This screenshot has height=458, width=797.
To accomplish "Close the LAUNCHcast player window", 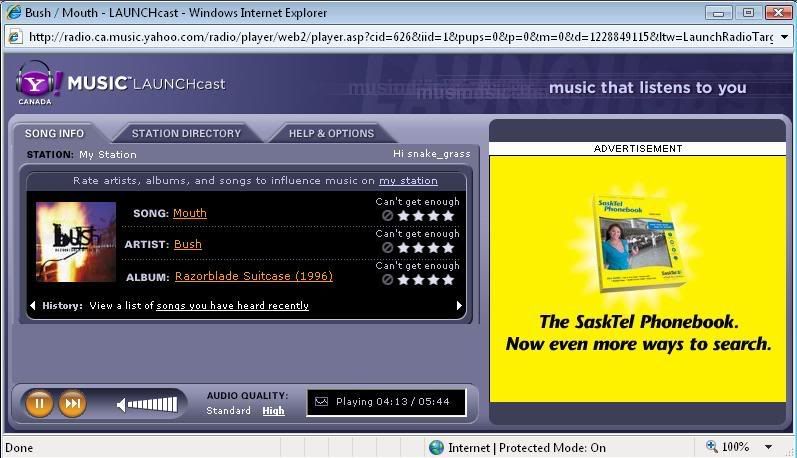I will pos(778,13).
